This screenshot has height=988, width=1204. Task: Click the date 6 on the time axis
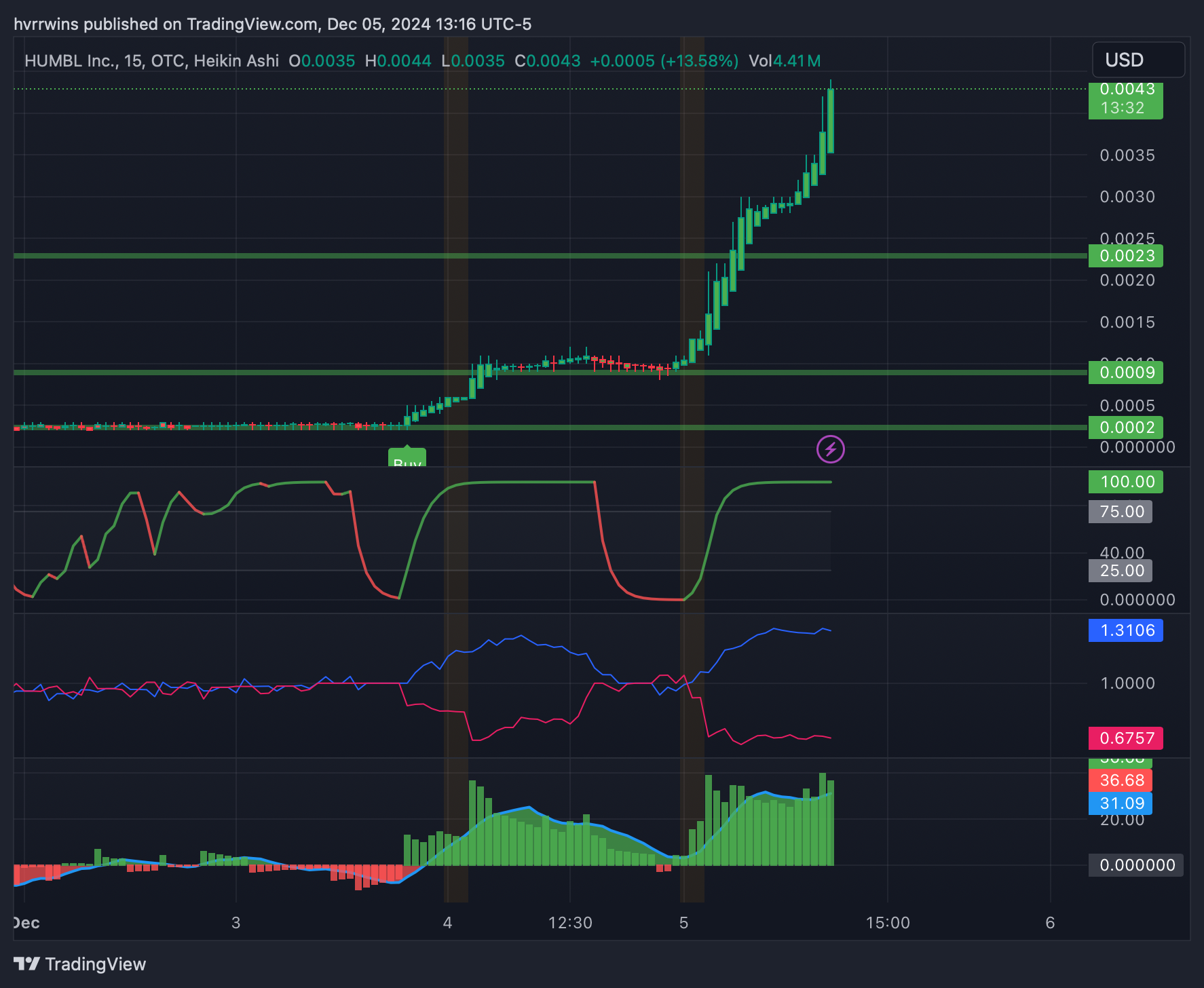tap(1050, 923)
